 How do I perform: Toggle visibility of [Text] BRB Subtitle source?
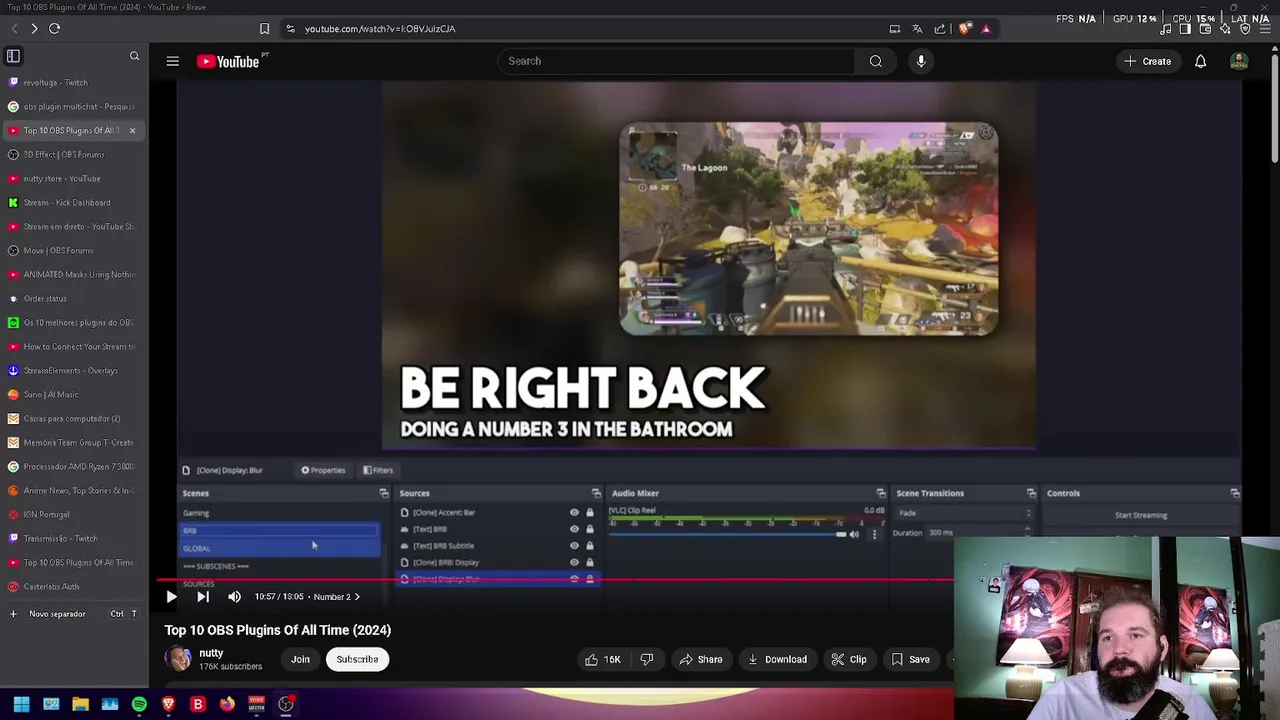pyautogui.click(x=574, y=546)
